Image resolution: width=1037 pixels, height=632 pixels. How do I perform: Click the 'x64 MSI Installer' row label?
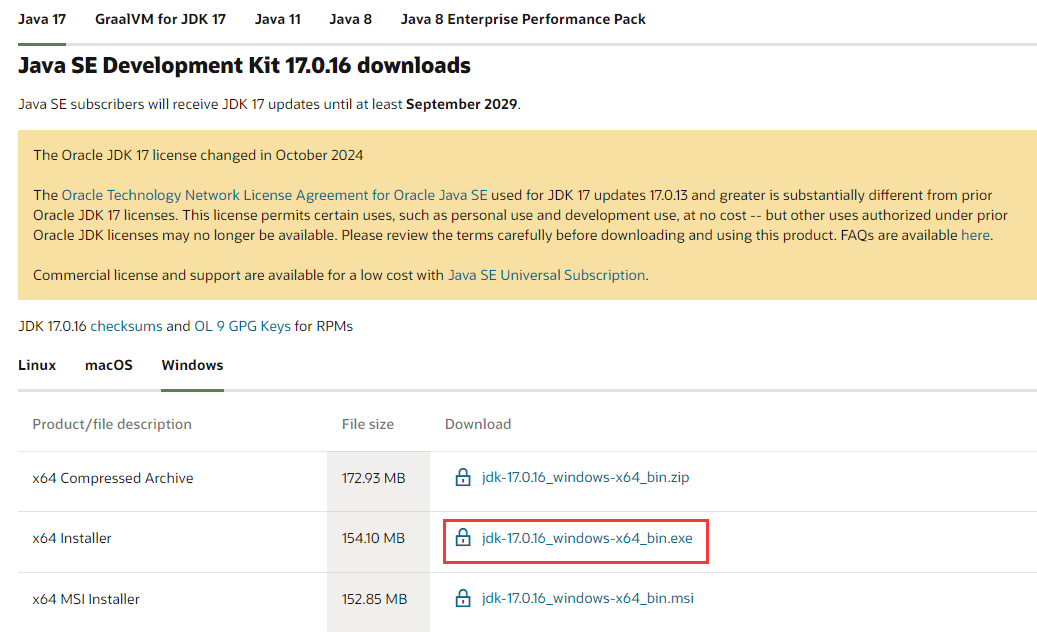pos(86,599)
